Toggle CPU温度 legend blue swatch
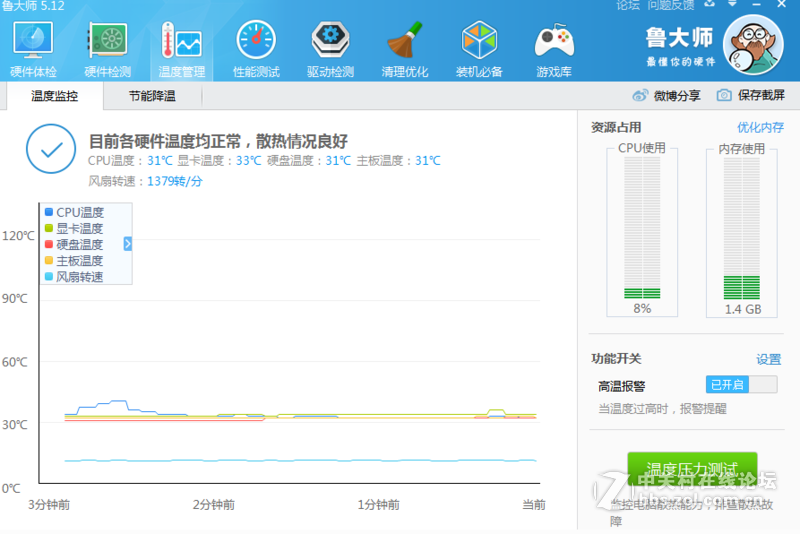This screenshot has width=800, height=534. tap(49, 212)
